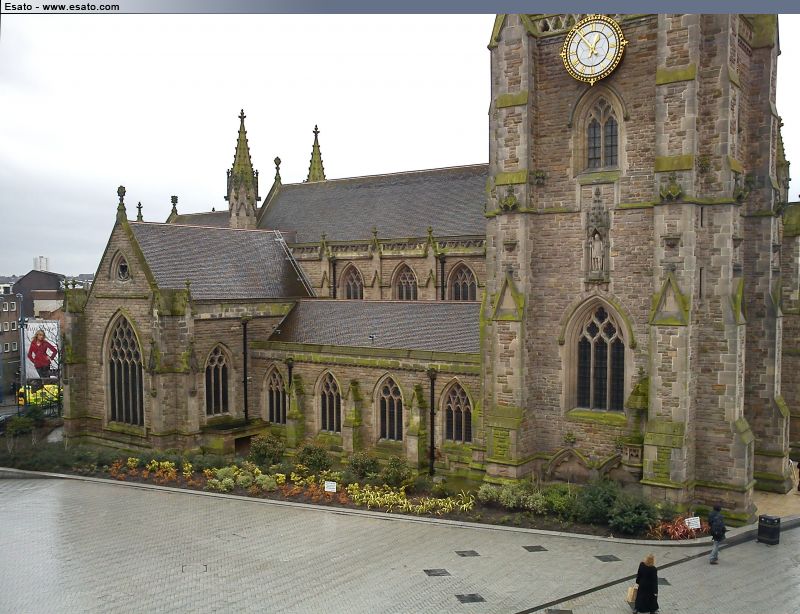Click the 'Esato - www.esato.com' header text
Viewport: 800px width, 614px height.
pos(62,7)
